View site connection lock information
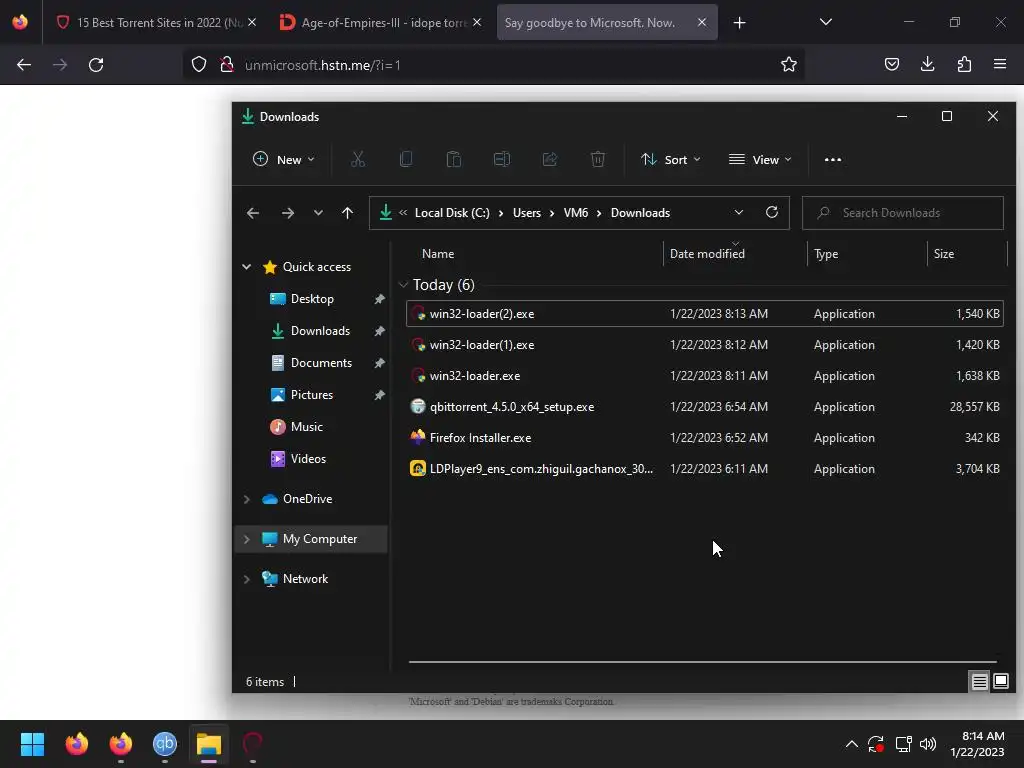The width and height of the screenshot is (1024, 768). pos(227,65)
